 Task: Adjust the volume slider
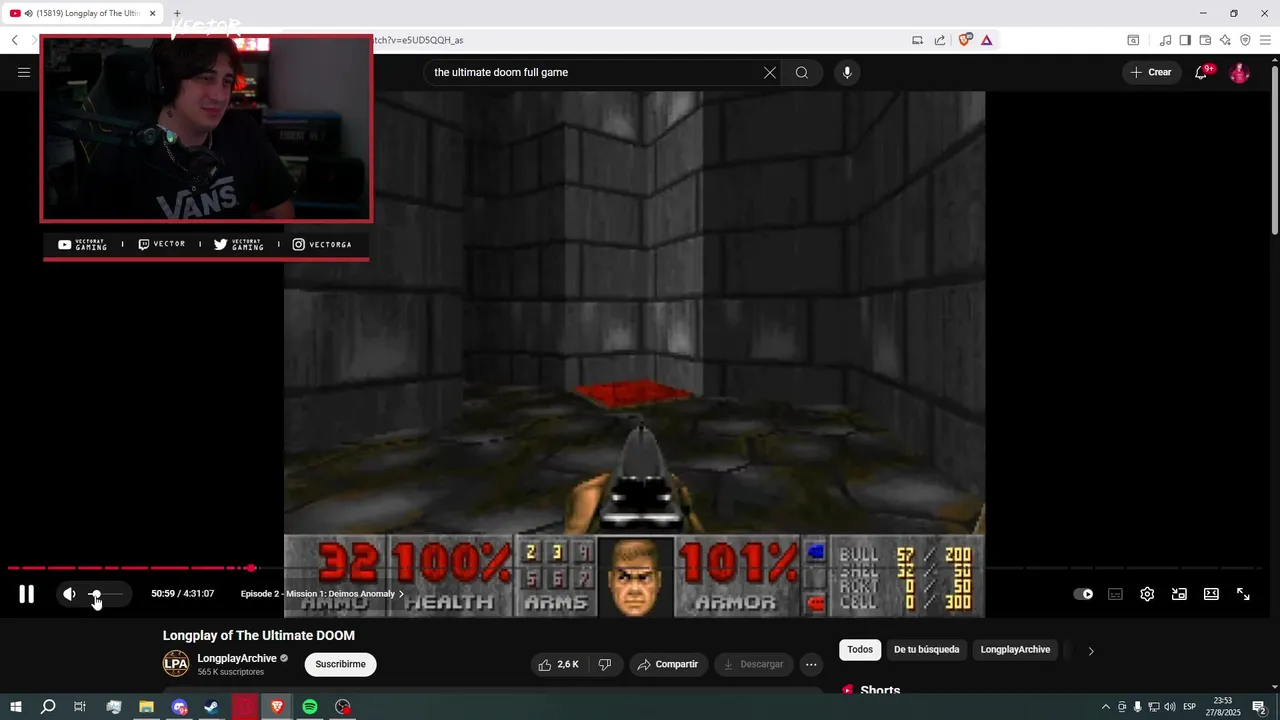pos(105,594)
